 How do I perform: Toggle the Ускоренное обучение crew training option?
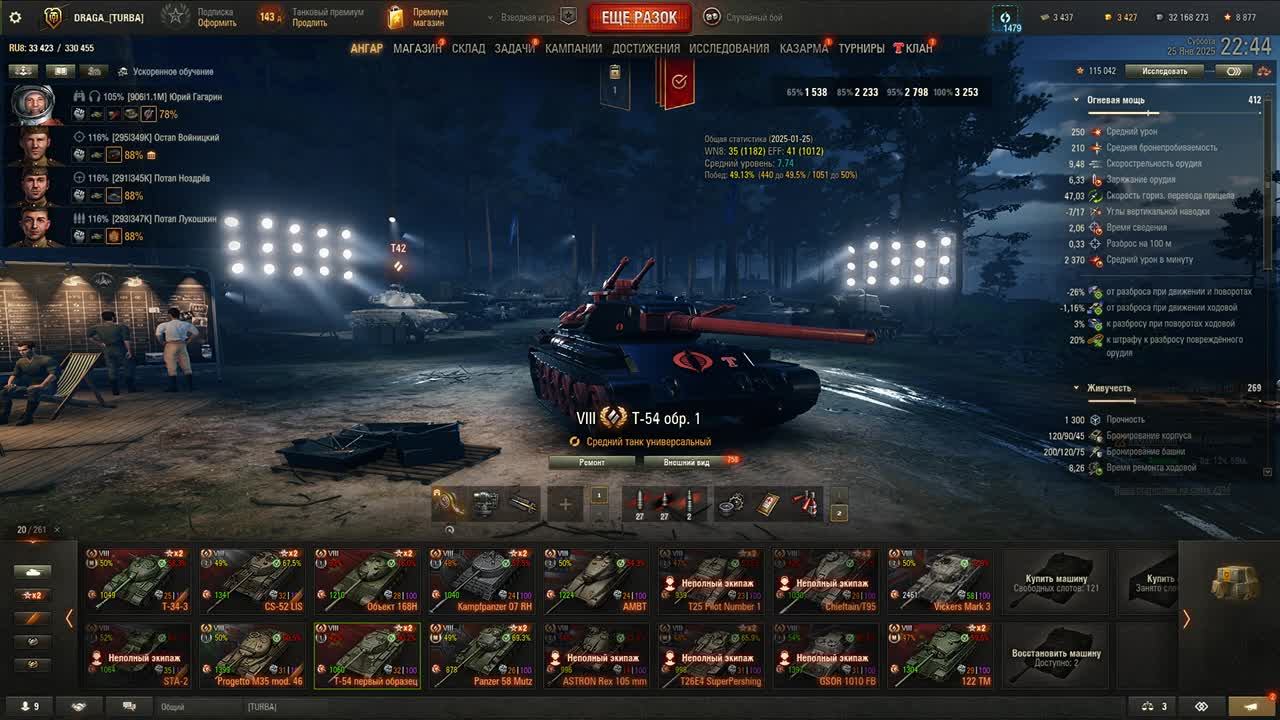point(166,72)
